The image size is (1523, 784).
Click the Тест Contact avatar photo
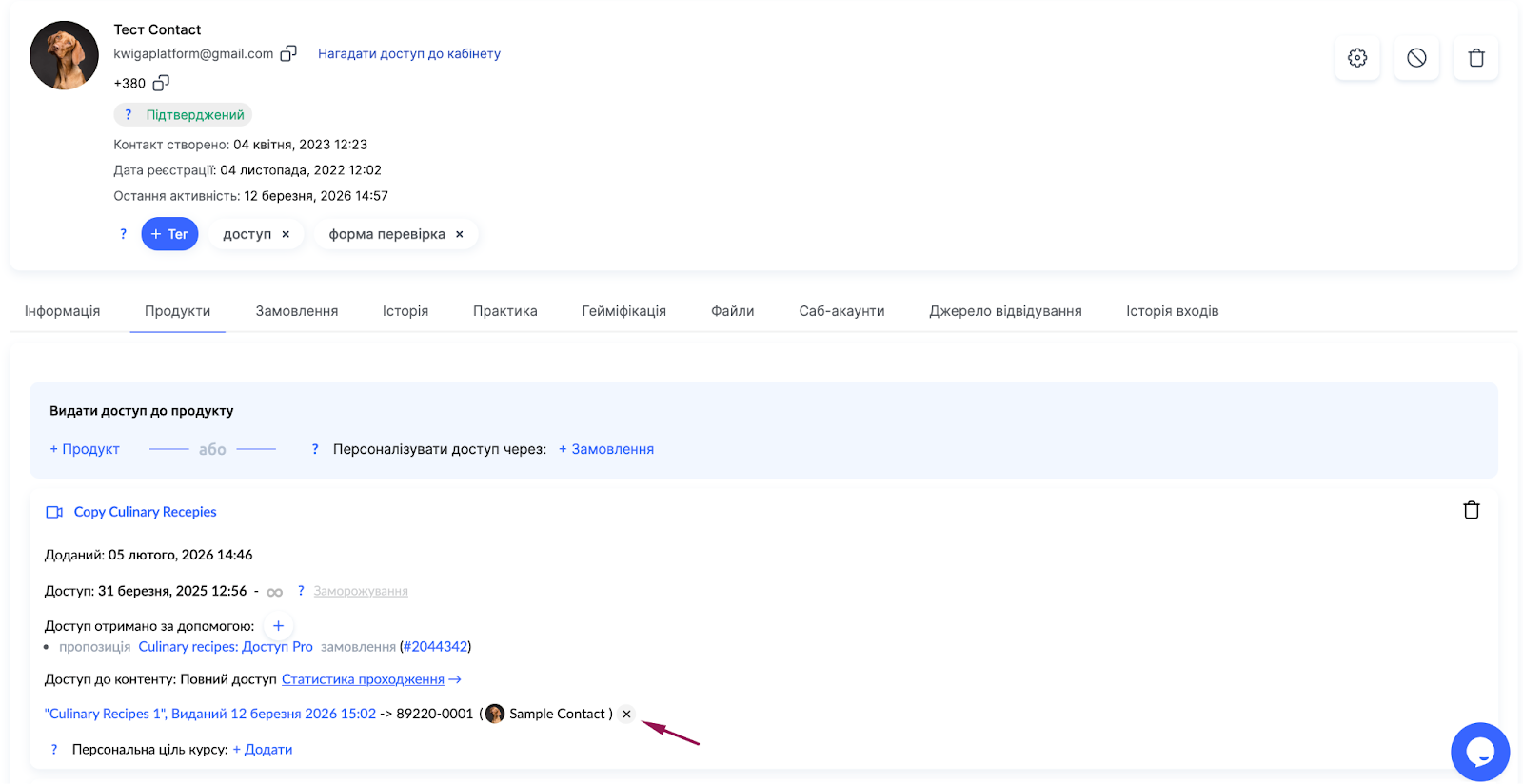[64, 55]
